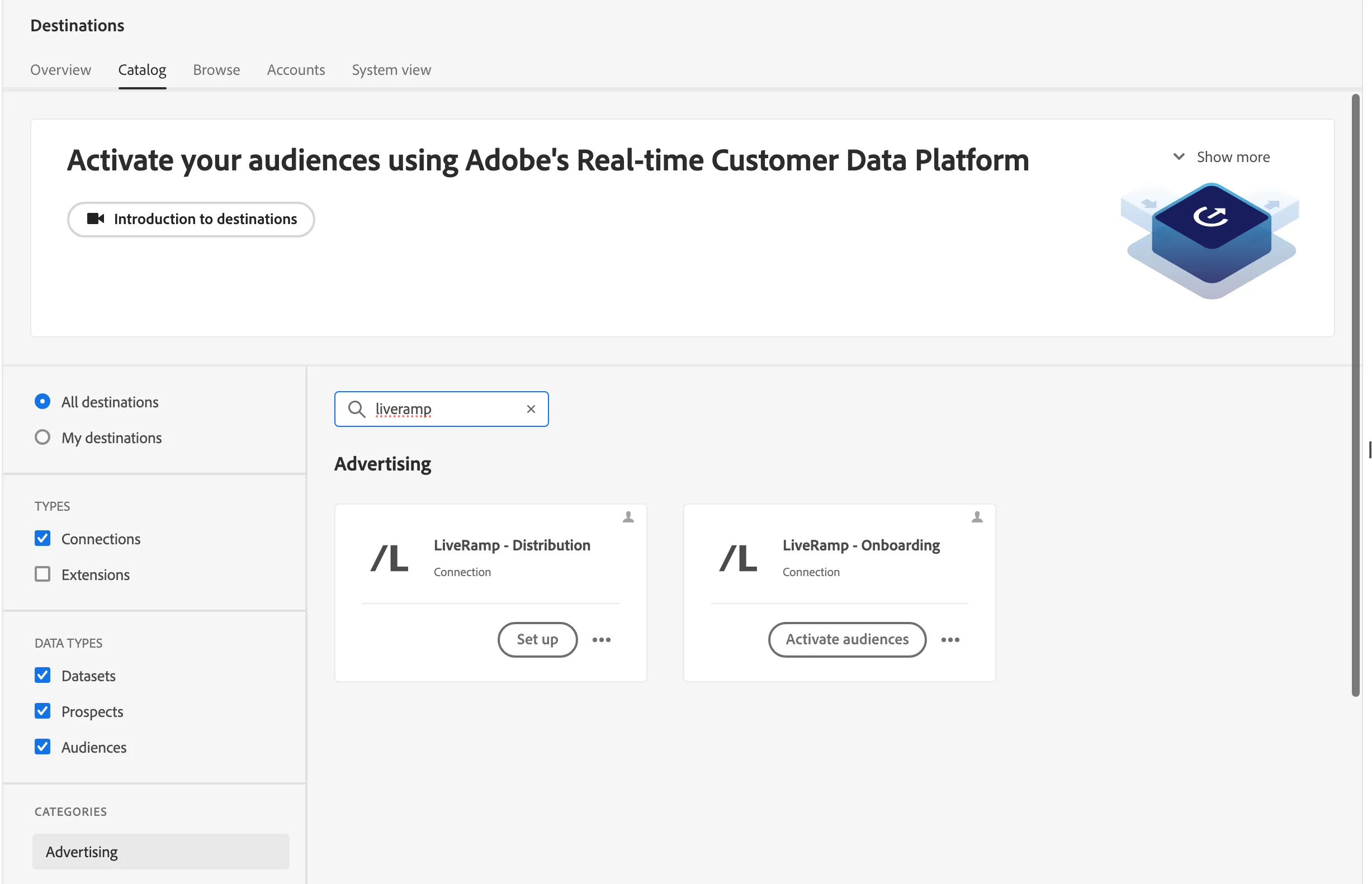Select the Advertising category
1372x884 pixels.
click(161, 851)
